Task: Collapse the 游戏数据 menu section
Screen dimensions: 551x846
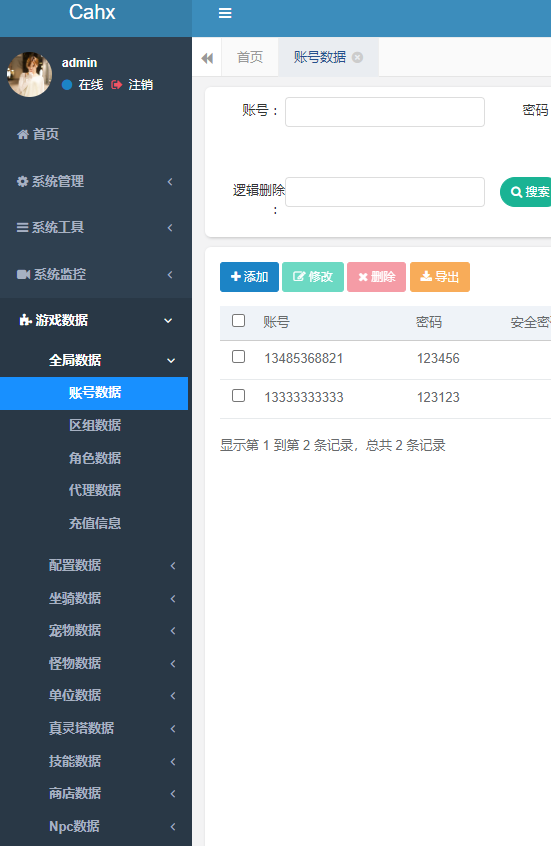Action: coord(96,320)
